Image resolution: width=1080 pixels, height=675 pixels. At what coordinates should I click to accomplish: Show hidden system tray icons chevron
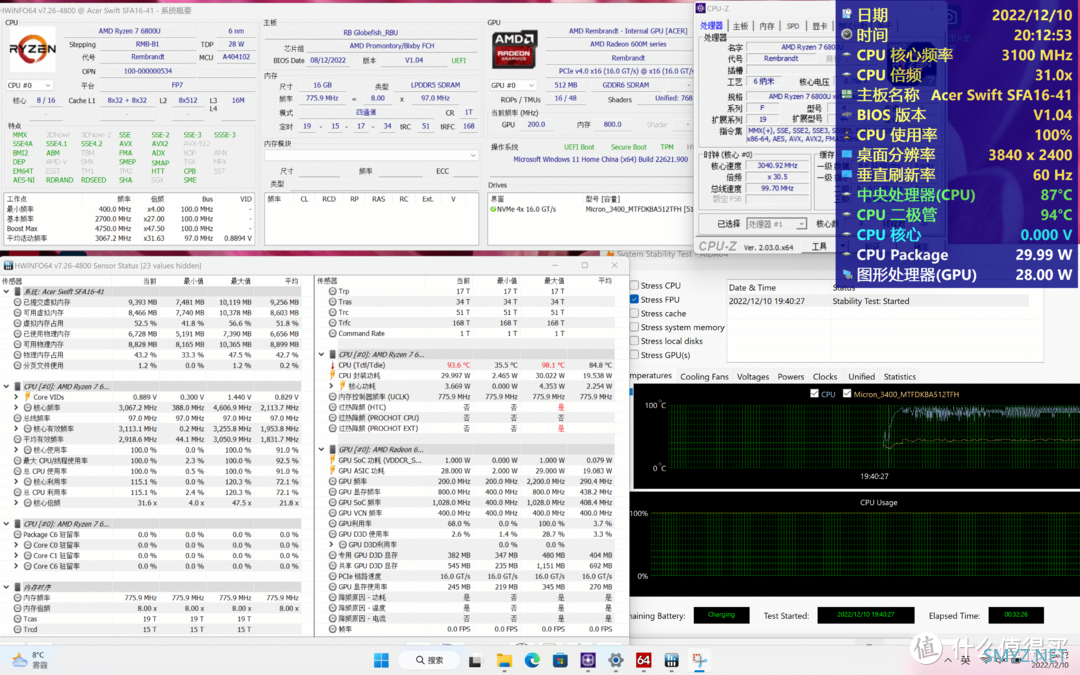tap(948, 661)
